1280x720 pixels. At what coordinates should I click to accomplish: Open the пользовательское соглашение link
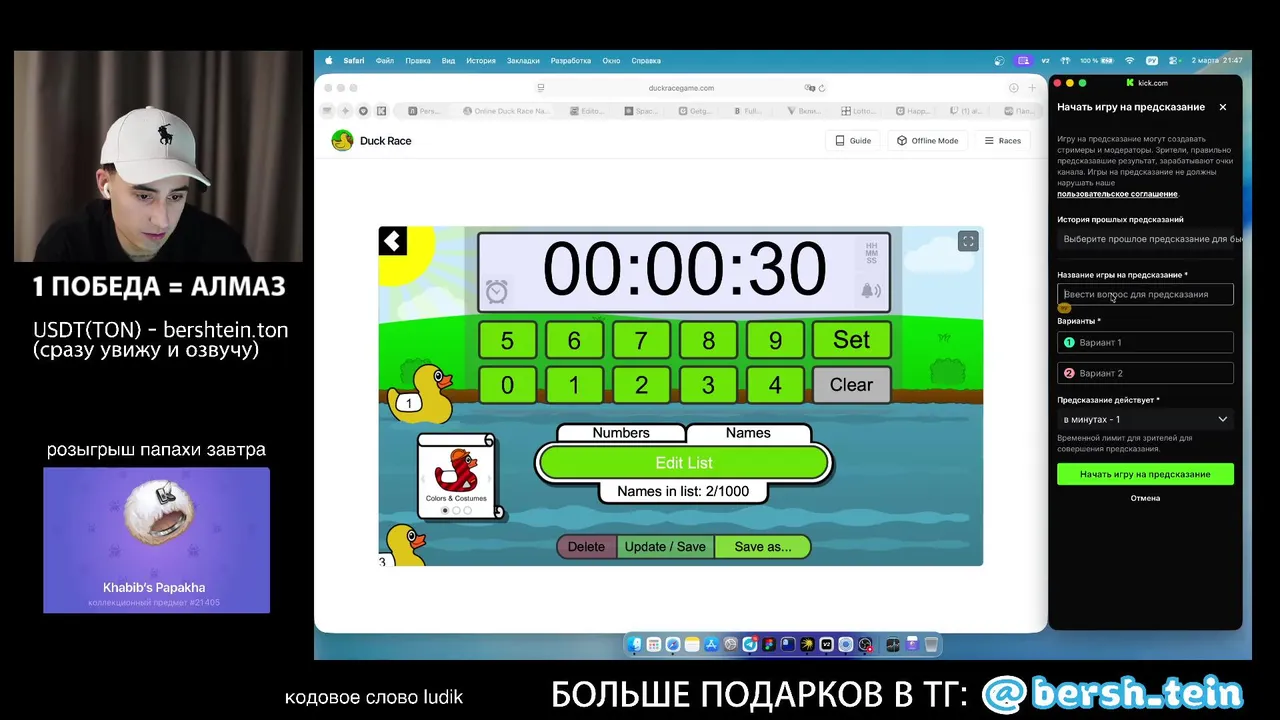[1117, 194]
